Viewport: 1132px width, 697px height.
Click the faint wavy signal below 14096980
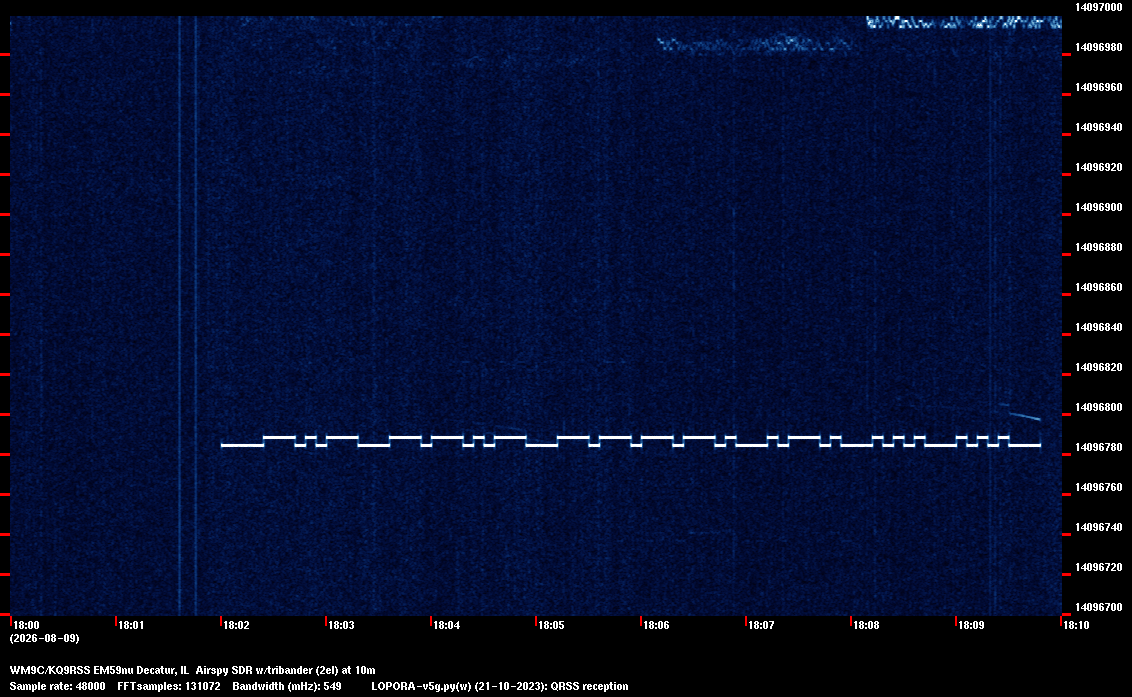click(x=754, y=44)
